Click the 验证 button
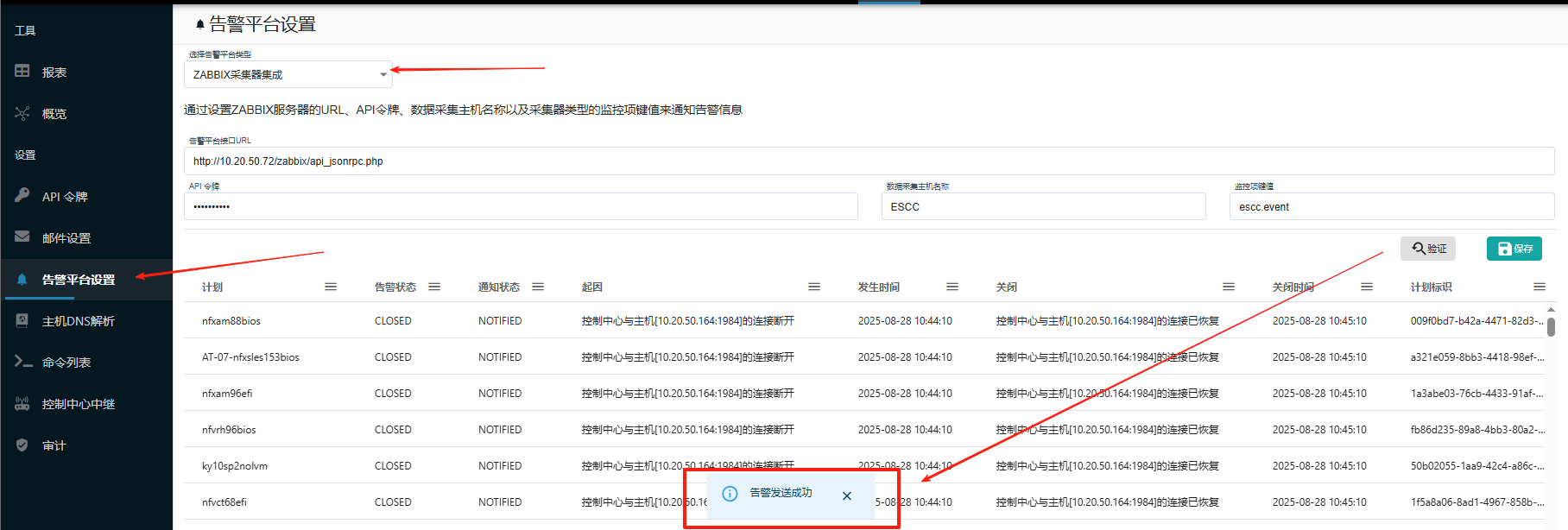 tap(1428, 249)
